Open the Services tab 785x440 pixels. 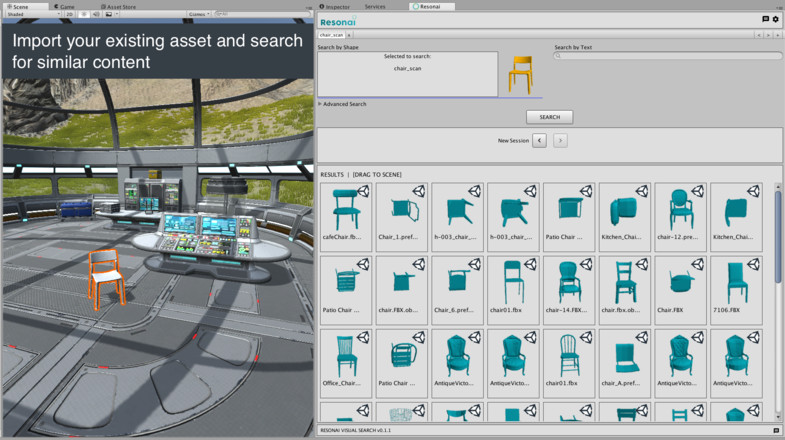tap(375, 7)
